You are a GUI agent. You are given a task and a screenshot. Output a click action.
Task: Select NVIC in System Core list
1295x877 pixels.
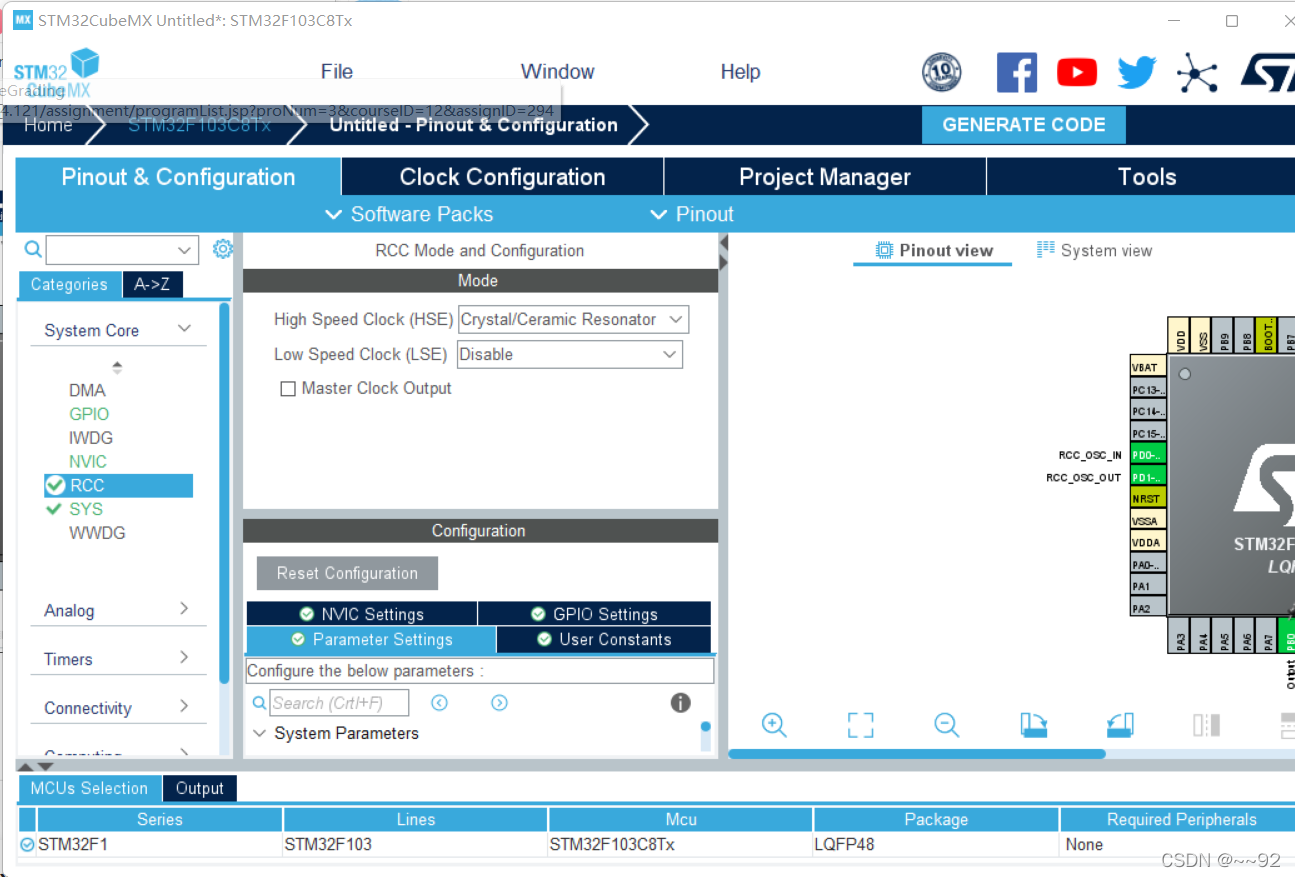point(88,462)
